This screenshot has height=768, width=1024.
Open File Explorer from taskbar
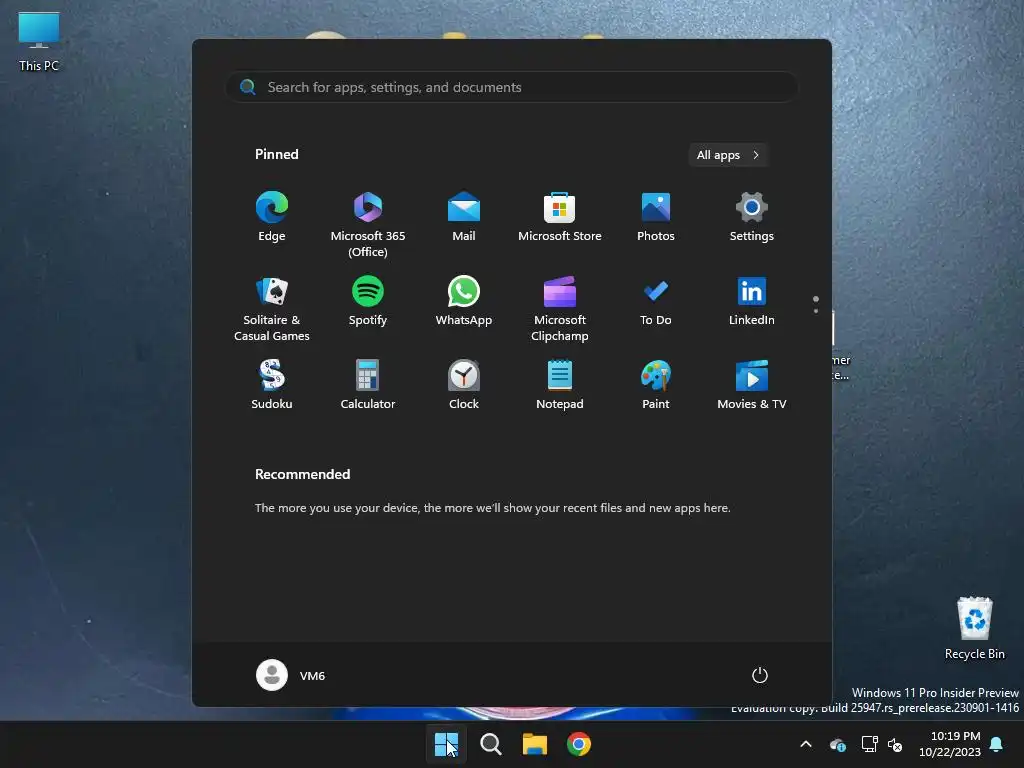[534, 744]
